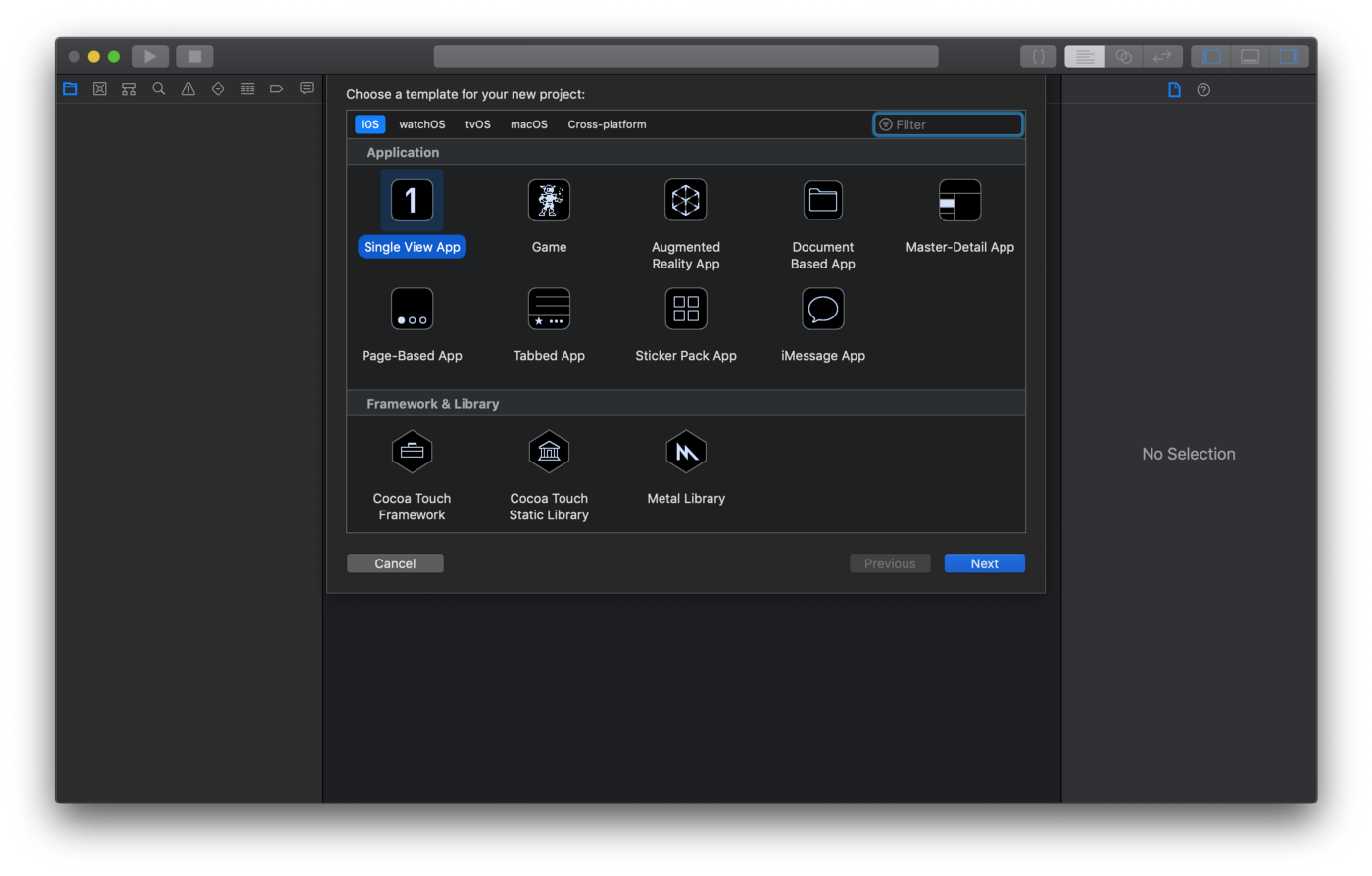Click the activity status bar in toolbar
This screenshot has width=1372, height=876.
(686, 57)
